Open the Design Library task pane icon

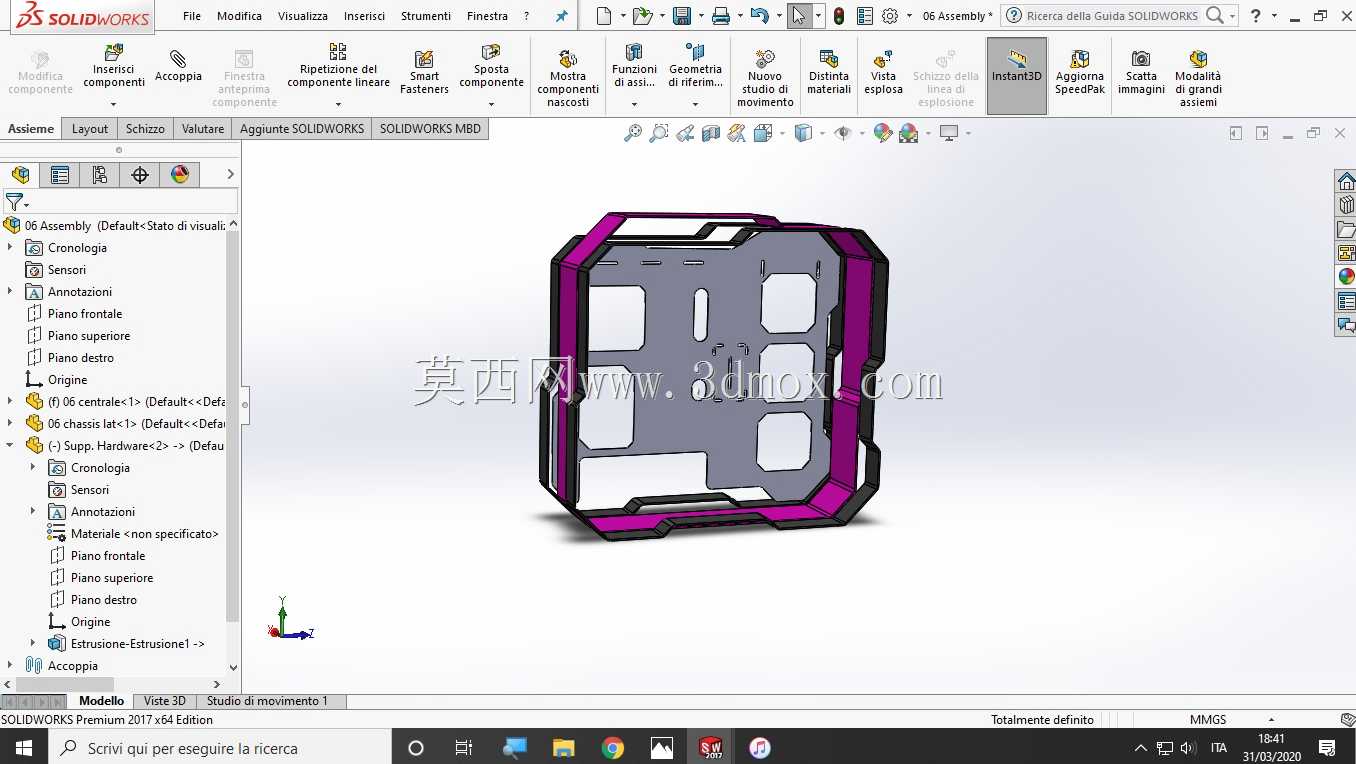pos(1346,205)
